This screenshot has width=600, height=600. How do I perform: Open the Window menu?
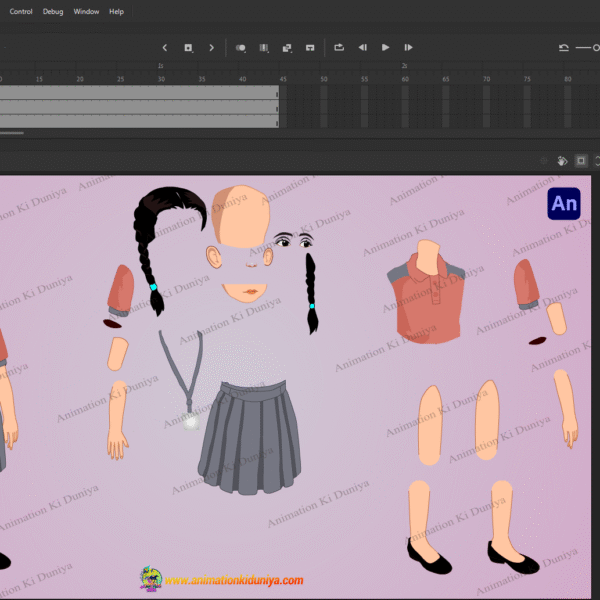86,11
